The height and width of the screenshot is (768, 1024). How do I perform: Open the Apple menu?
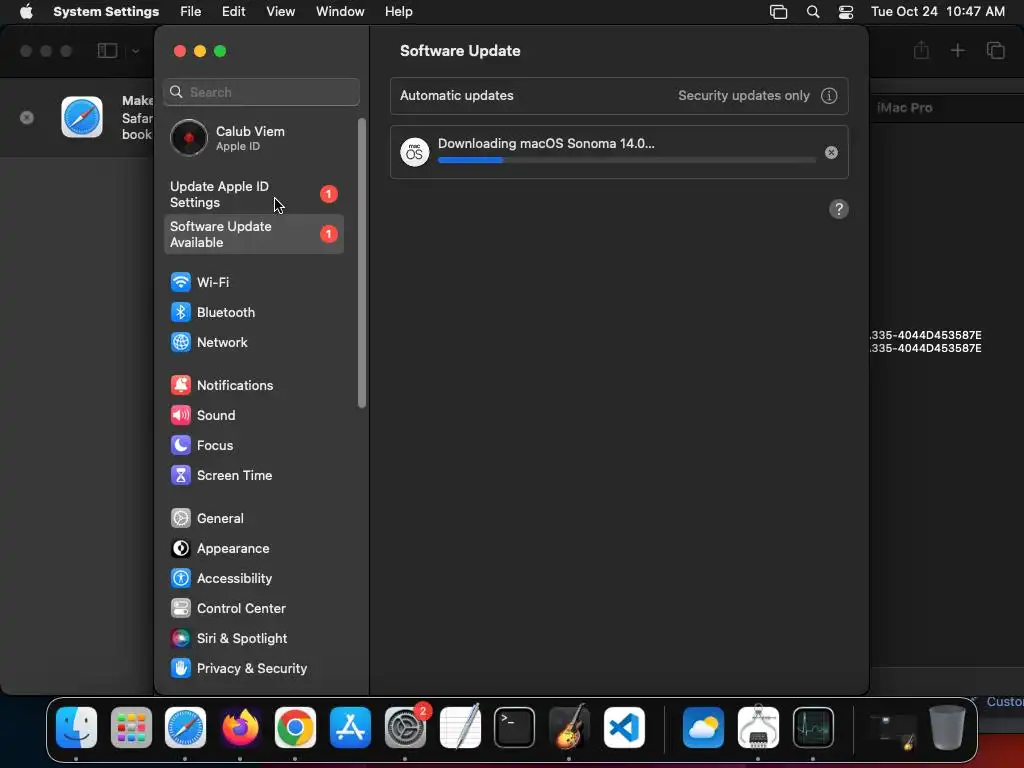tap(26, 12)
